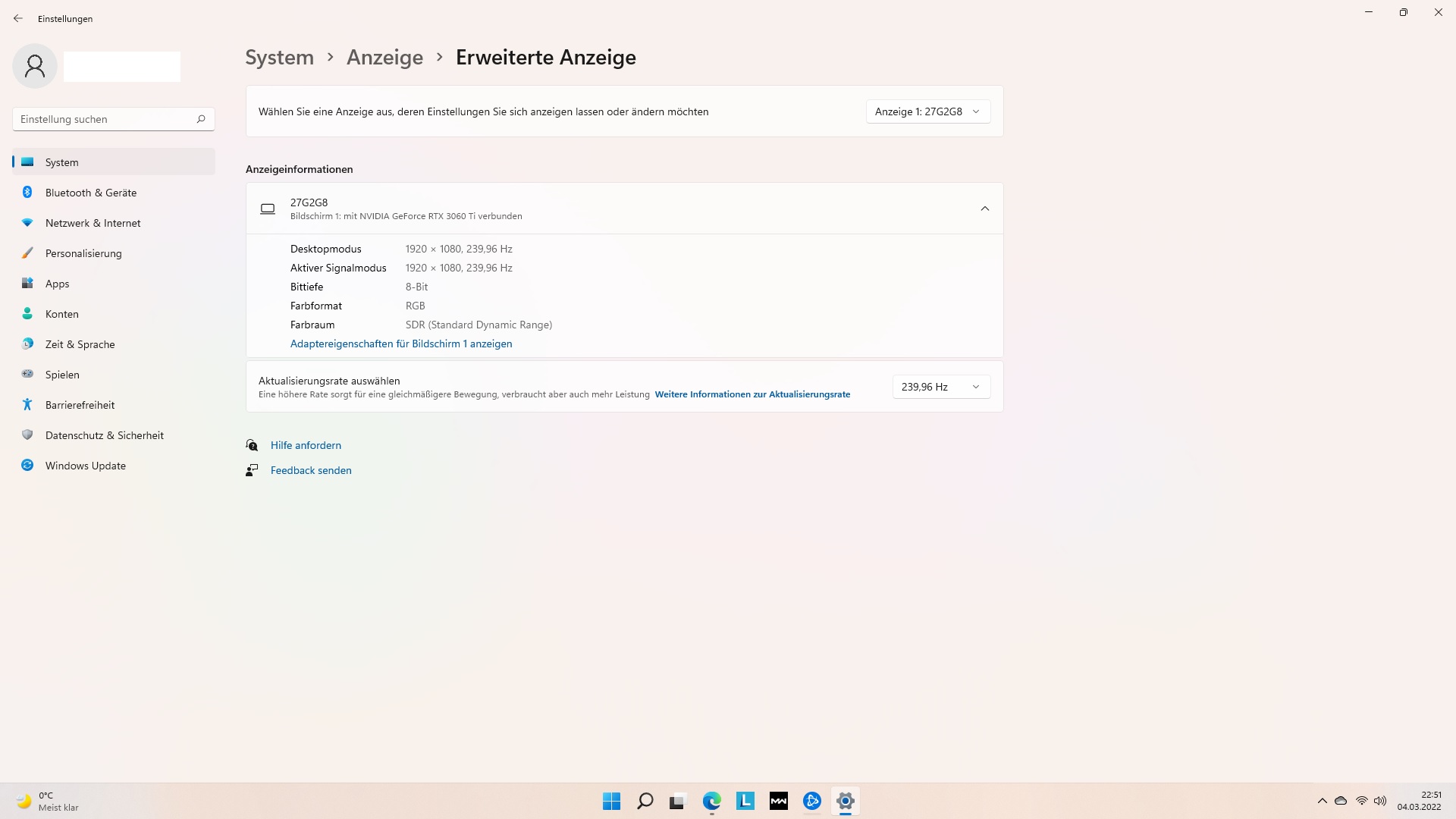The width and height of the screenshot is (1456, 819).
Task: Click the search magnifier in Einstellung suchen
Action: coord(201,119)
